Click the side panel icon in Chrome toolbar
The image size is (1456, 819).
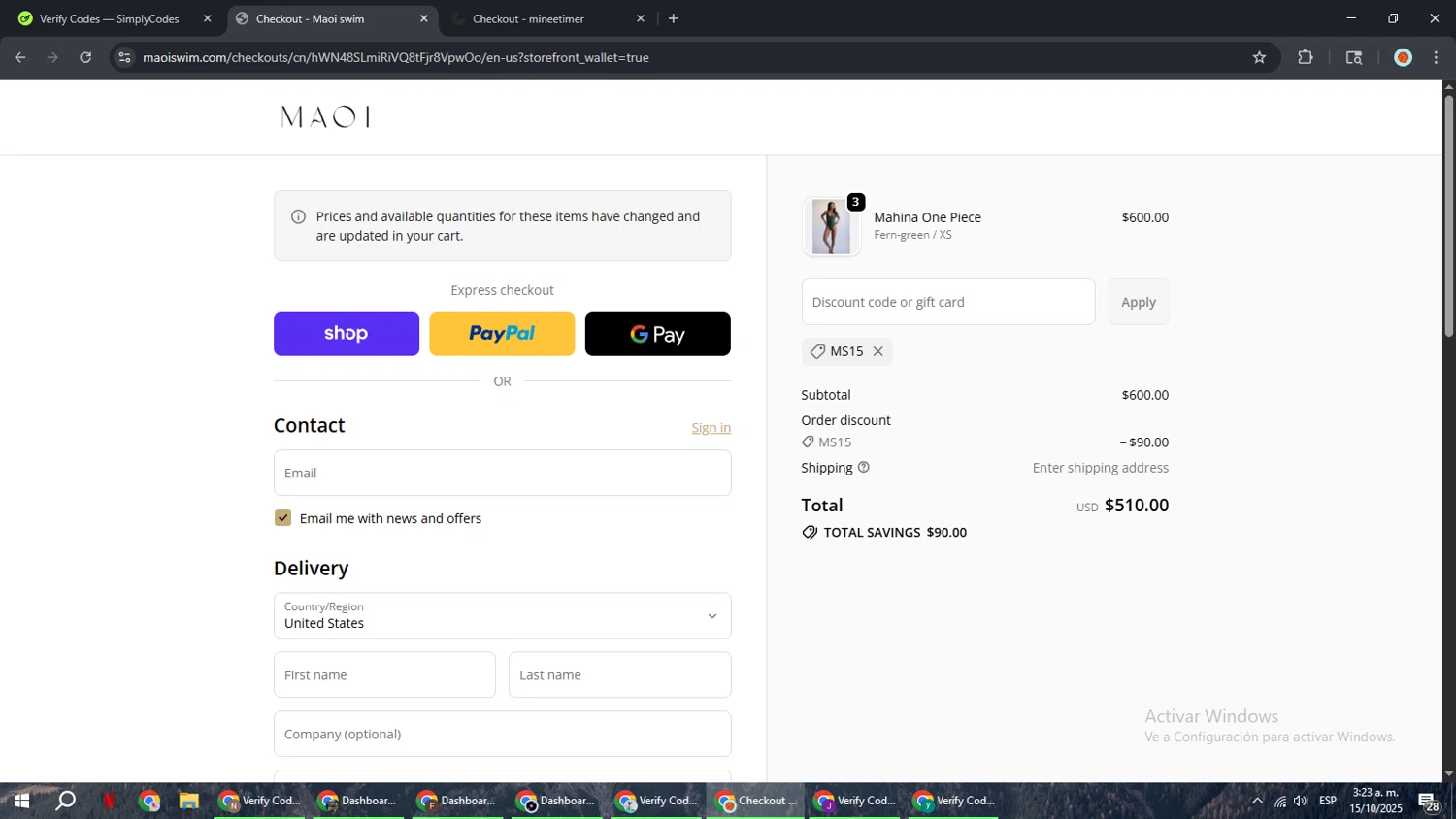tap(1354, 57)
